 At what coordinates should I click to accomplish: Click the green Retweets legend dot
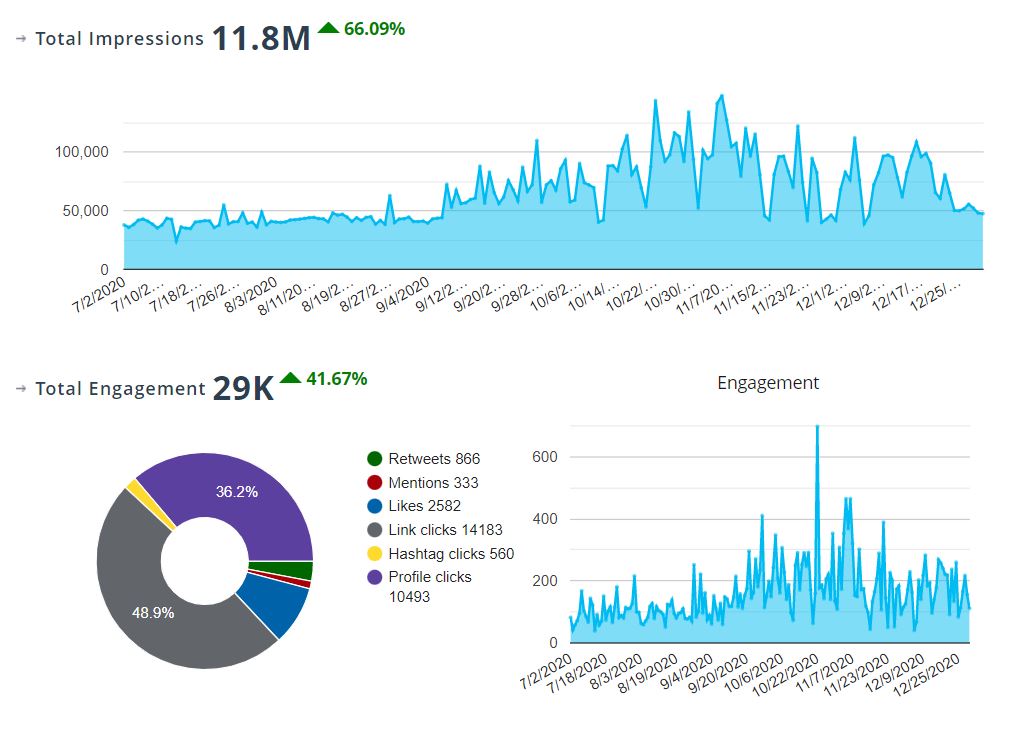(x=374, y=458)
